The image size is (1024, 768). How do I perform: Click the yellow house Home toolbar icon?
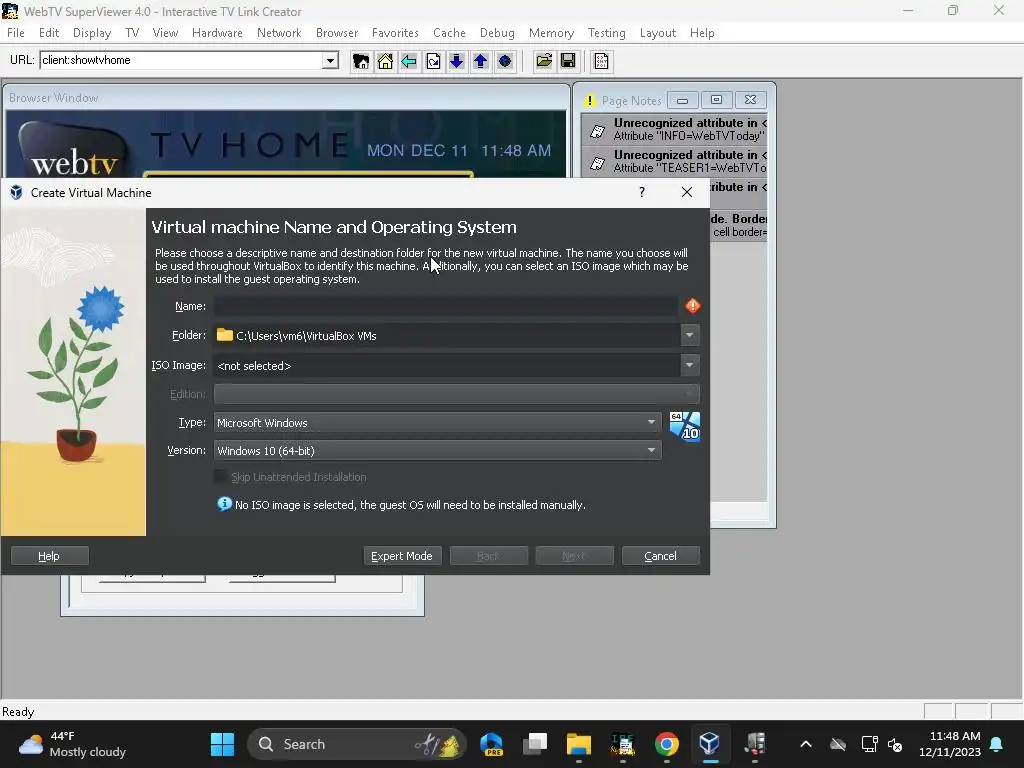(385, 61)
